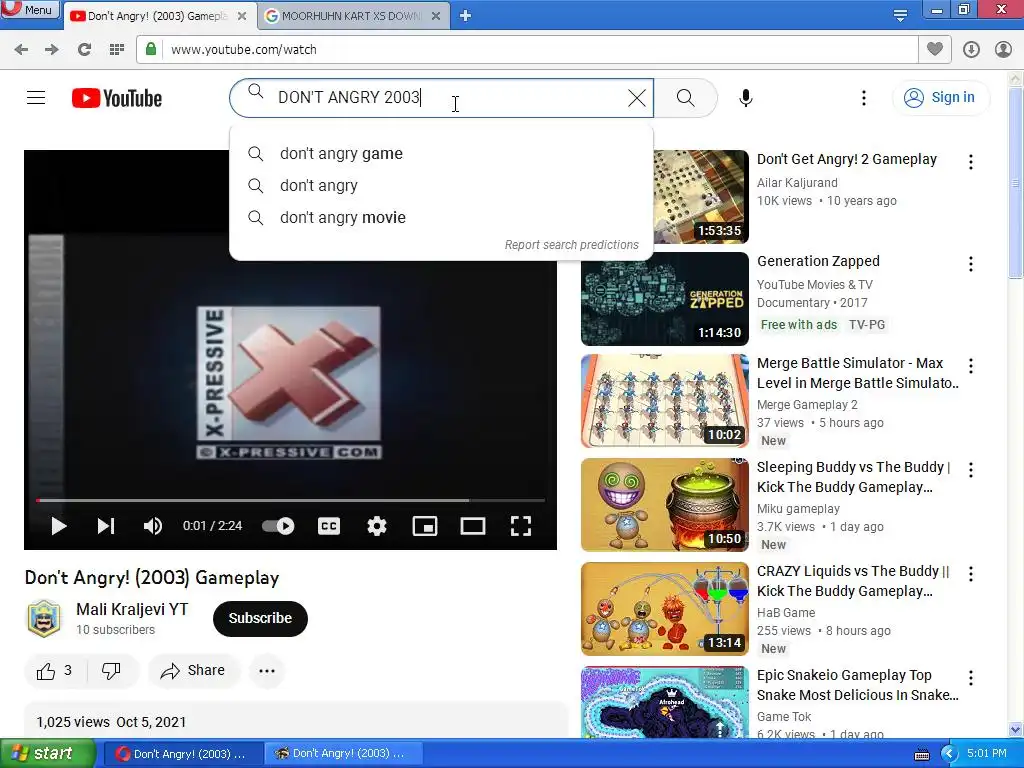The width and height of the screenshot is (1024, 768).
Task: Open options for Merge Battle Simulator video
Action: point(971,366)
